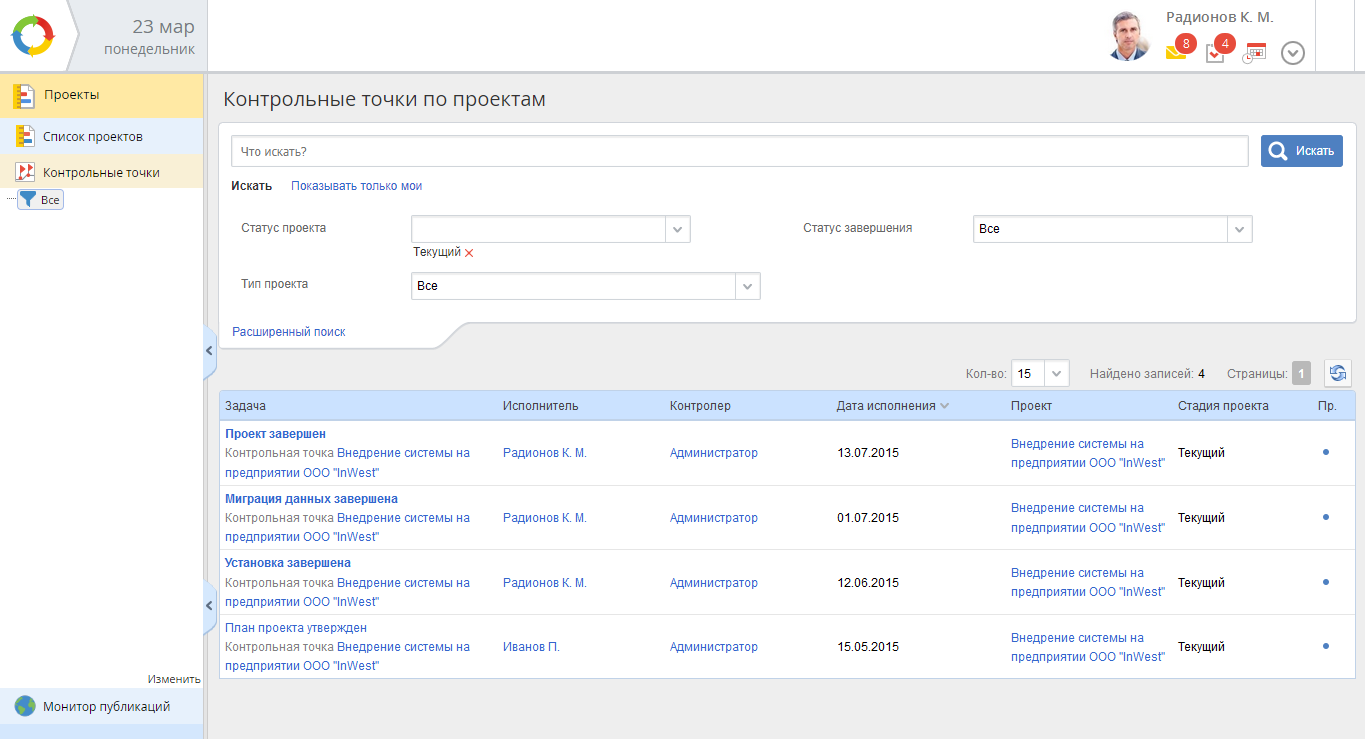The image size is (1365, 739).
Task: Change records count dropdown from 15
Action: coord(1058,374)
